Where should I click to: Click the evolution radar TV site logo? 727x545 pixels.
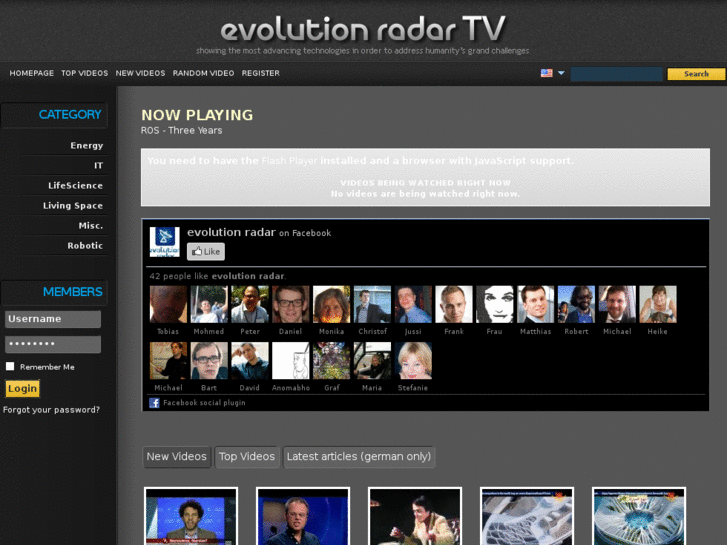tap(363, 29)
